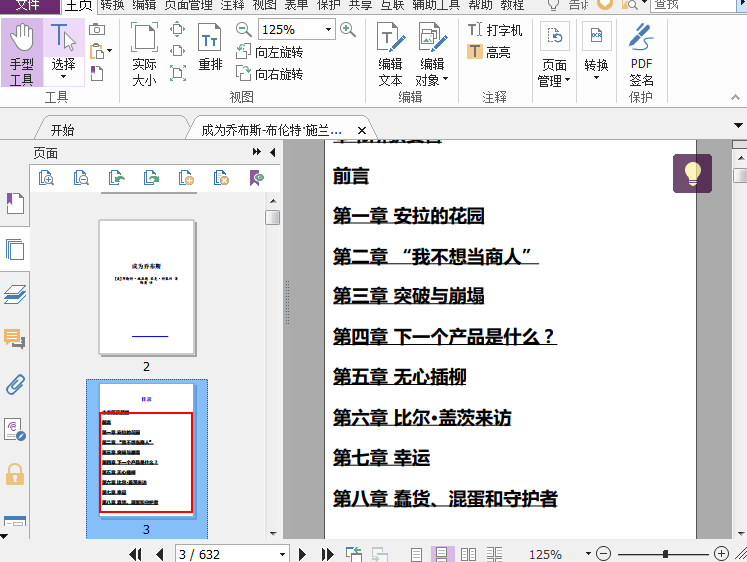Select the Hand tool (手型工具)

[22, 53]
